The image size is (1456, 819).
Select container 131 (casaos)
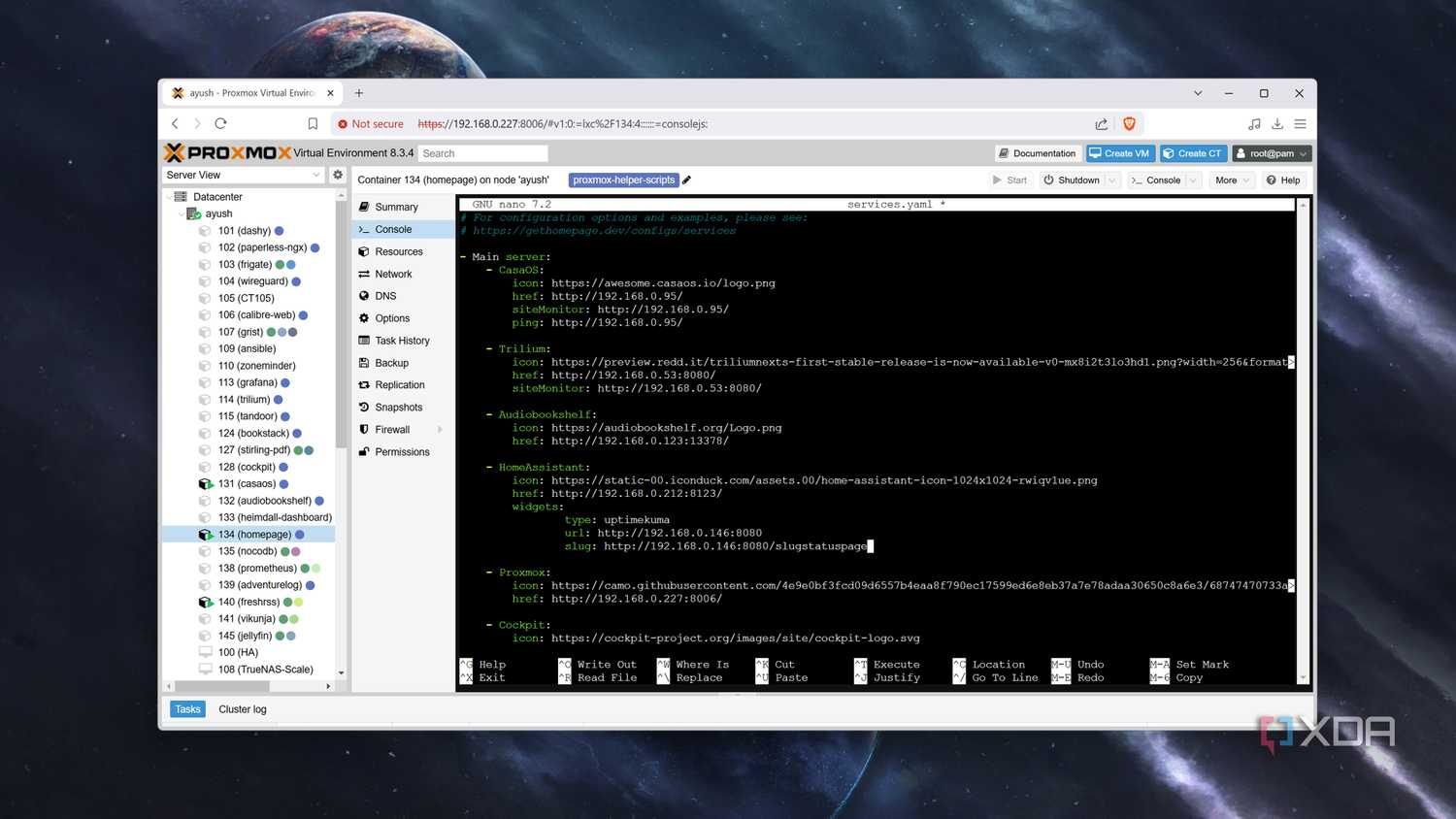pyautogui.click(x=247, y=484)
